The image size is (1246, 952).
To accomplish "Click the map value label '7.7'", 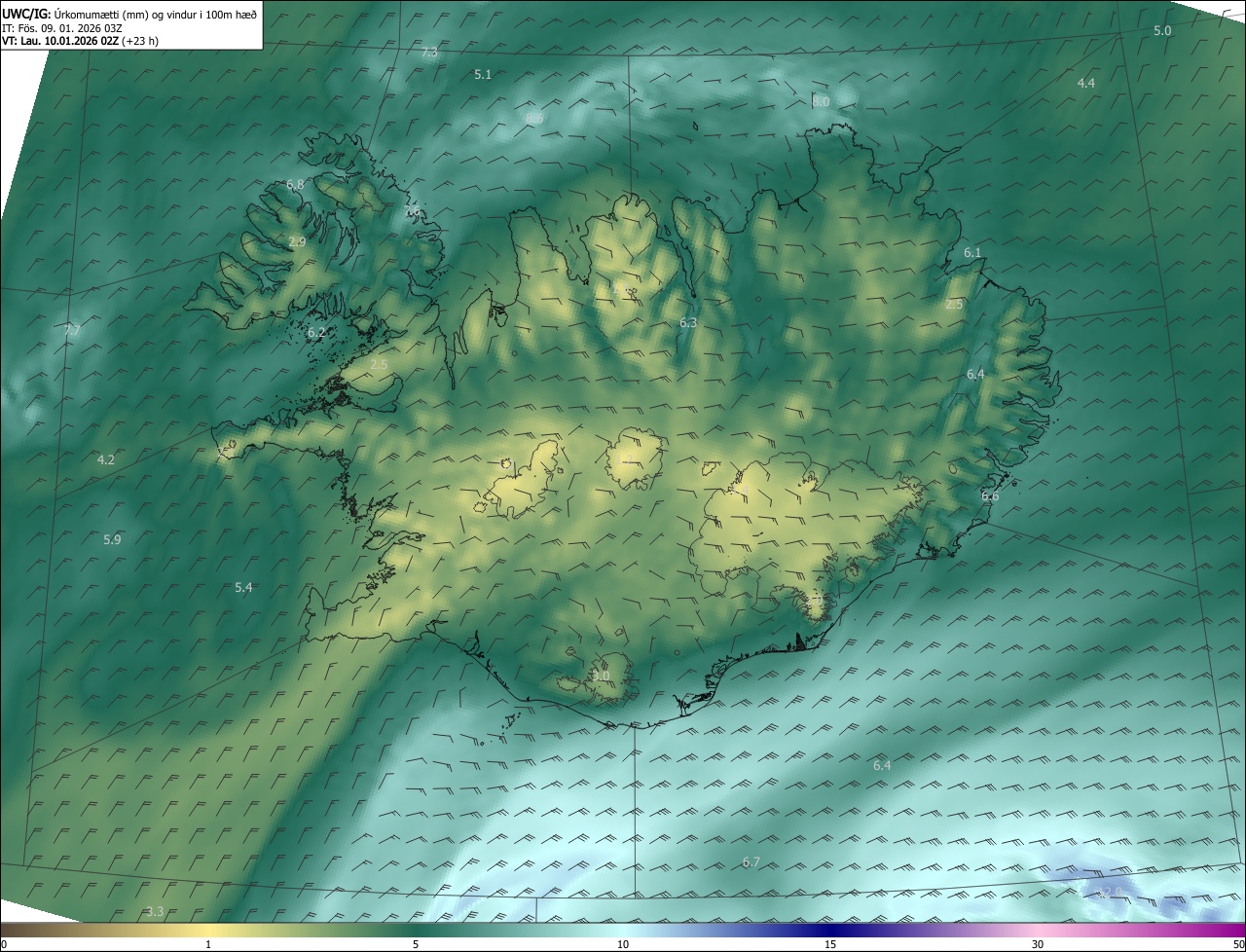I will [x=72, y=331].
